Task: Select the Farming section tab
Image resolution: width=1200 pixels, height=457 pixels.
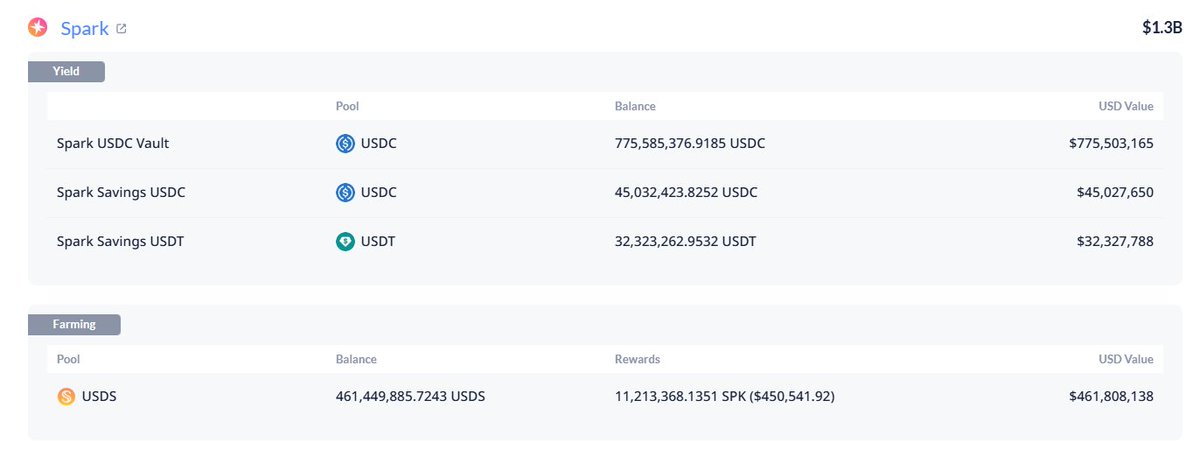Action: coord(74,324)
